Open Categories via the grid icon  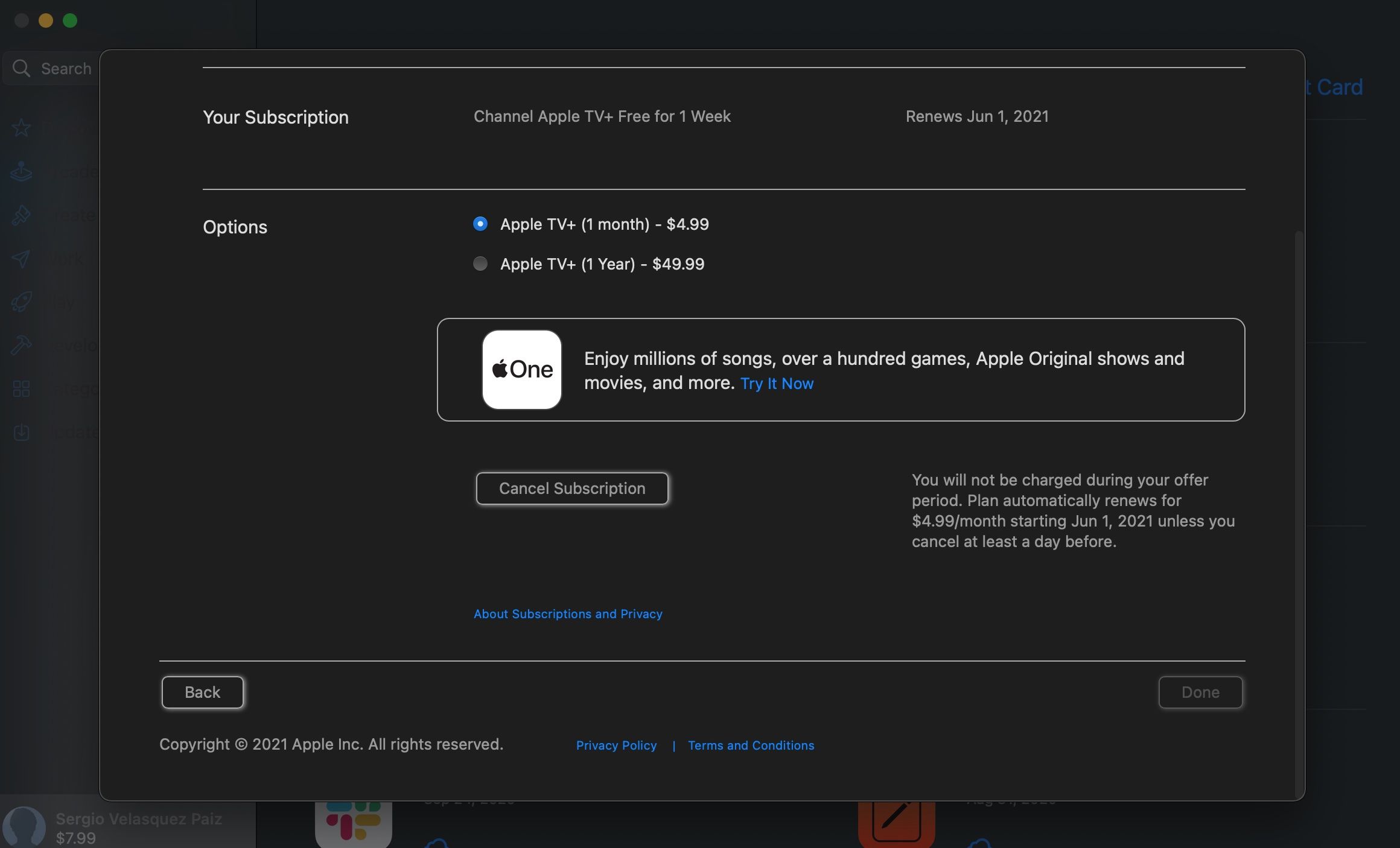21,389
